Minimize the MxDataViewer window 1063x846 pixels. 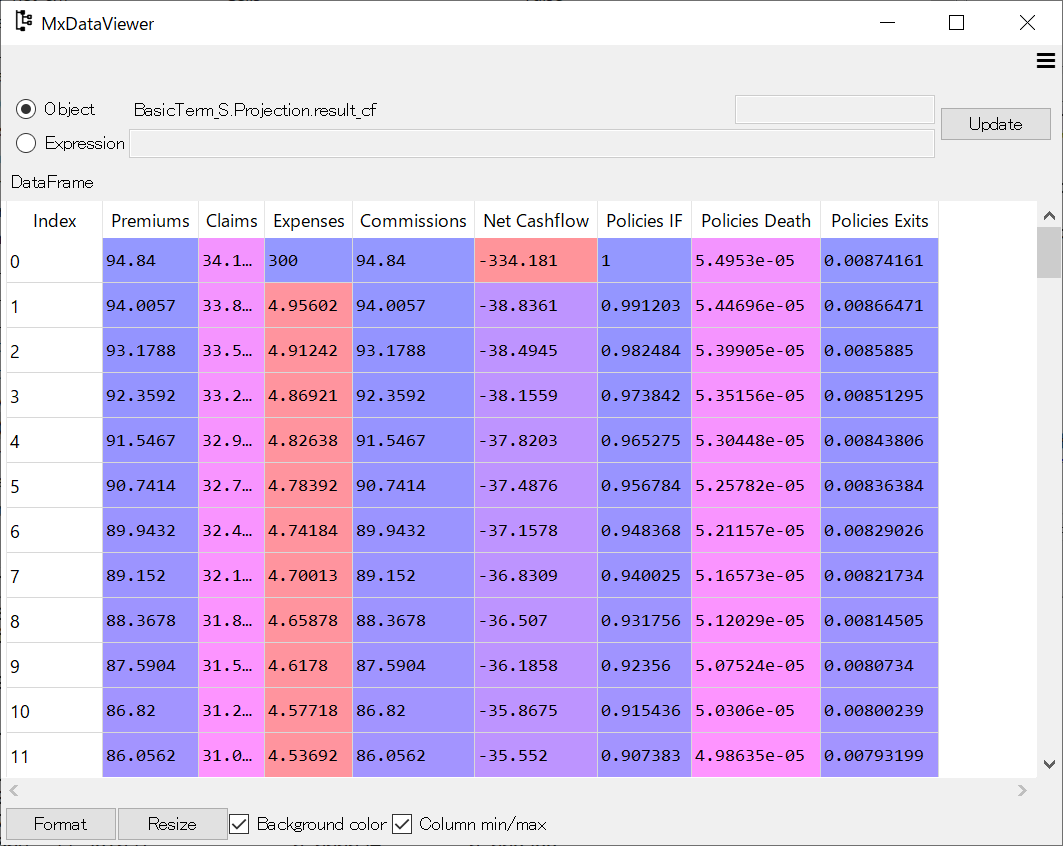pos(887,22)
